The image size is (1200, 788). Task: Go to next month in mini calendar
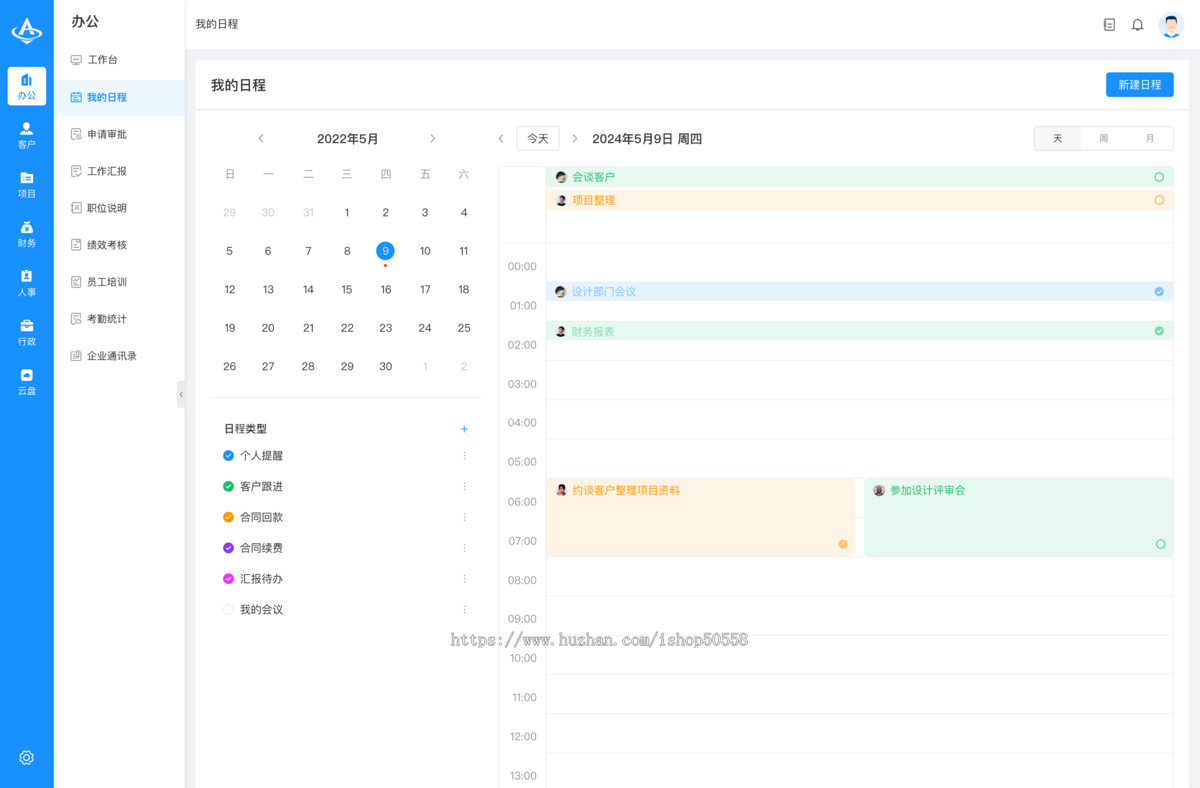tap(432, 139)
